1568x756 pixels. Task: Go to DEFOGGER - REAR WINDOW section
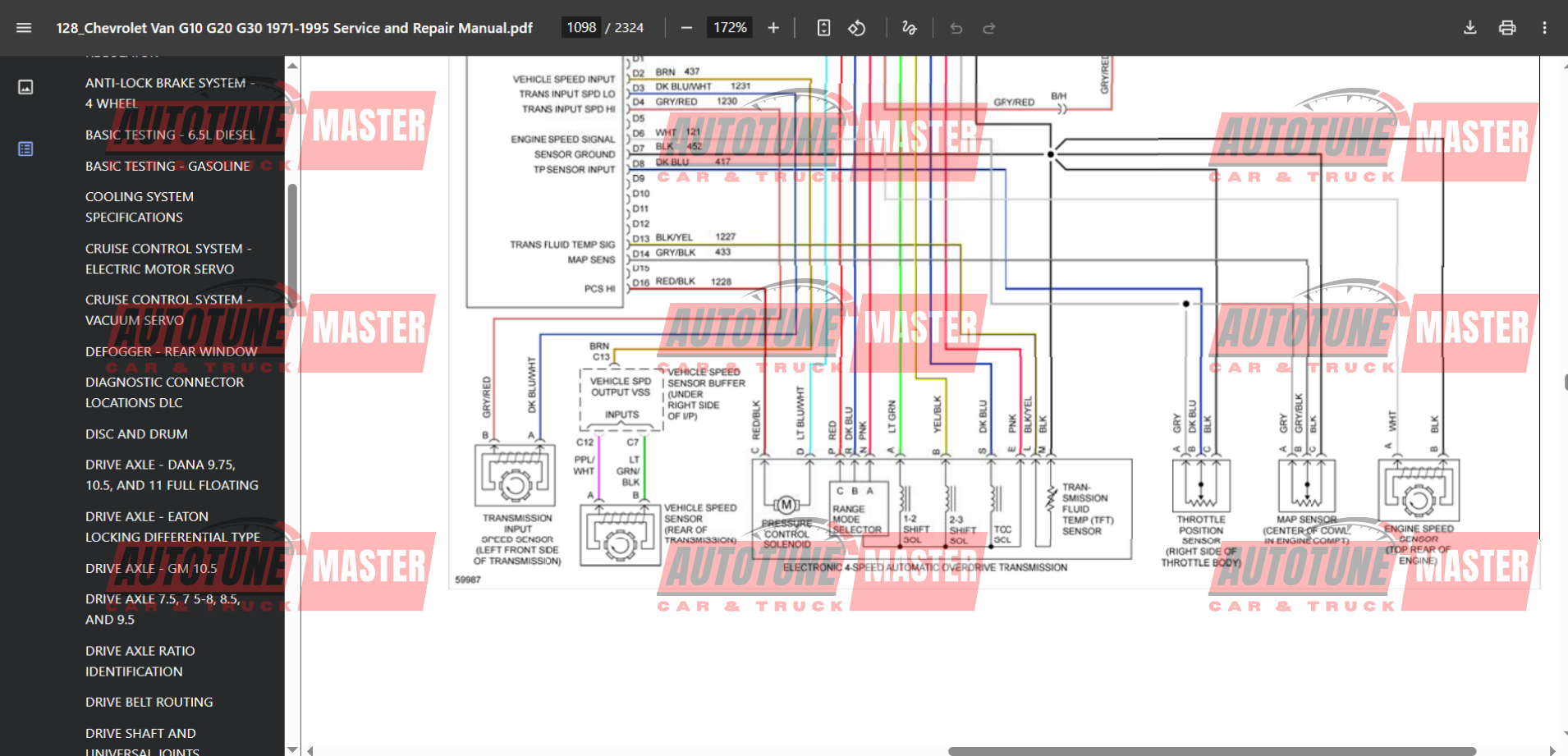click(171, 351)
